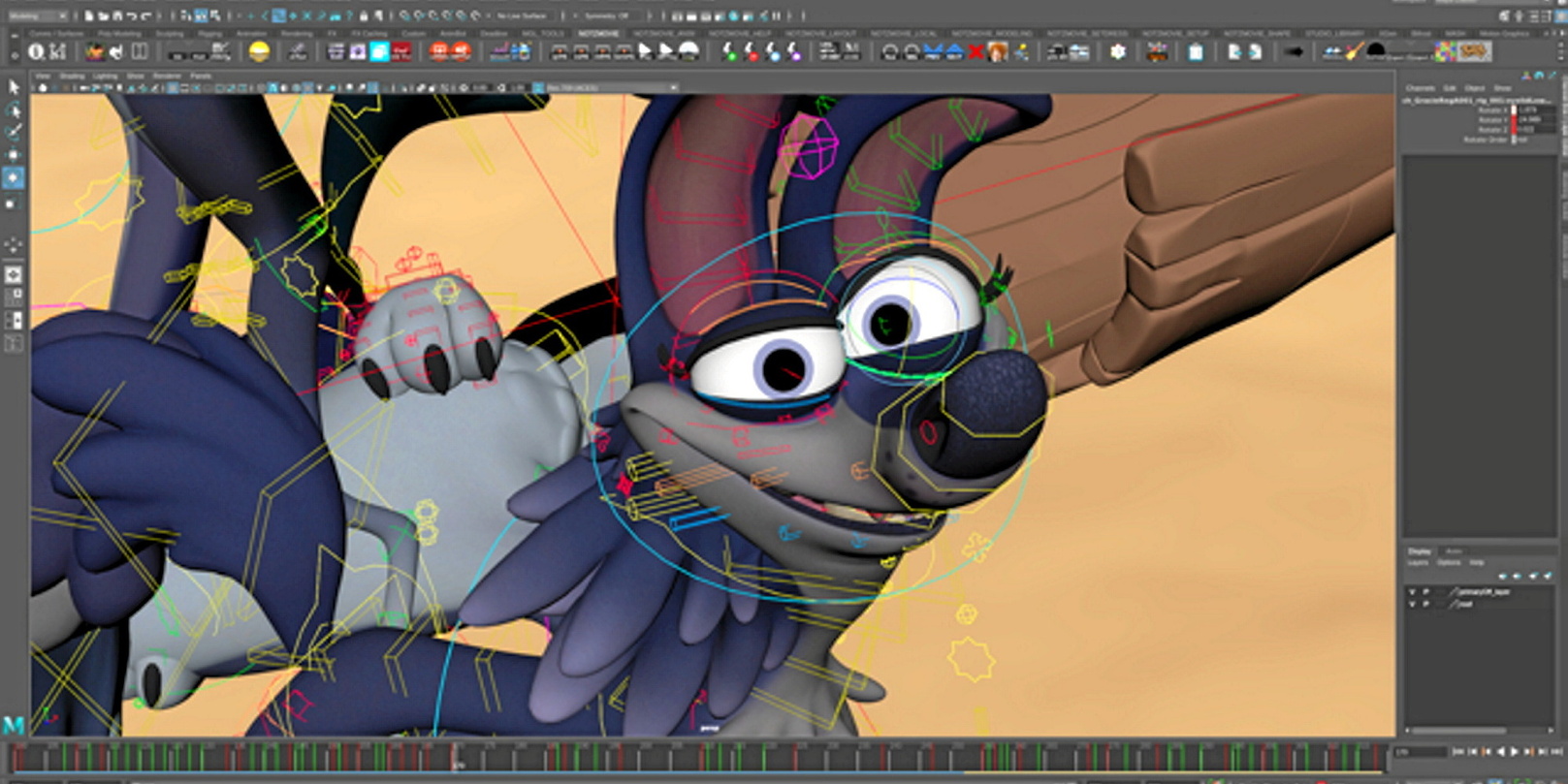Activate the Paint Selection tool

14,132
